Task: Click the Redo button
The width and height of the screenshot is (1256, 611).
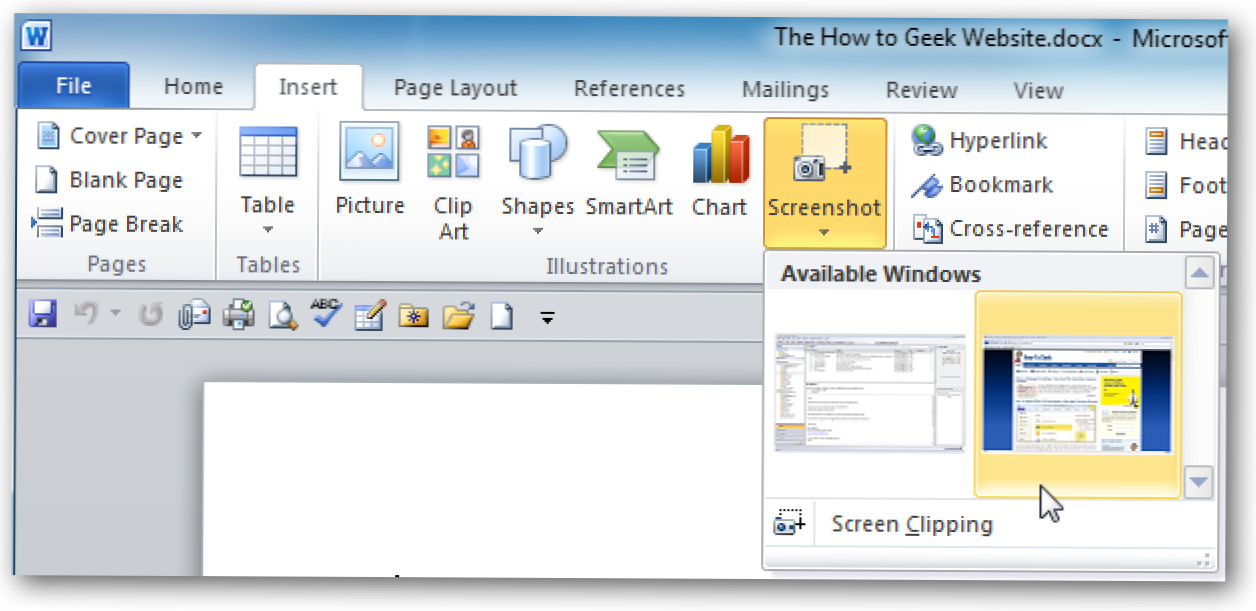Action: pos(150,316)
